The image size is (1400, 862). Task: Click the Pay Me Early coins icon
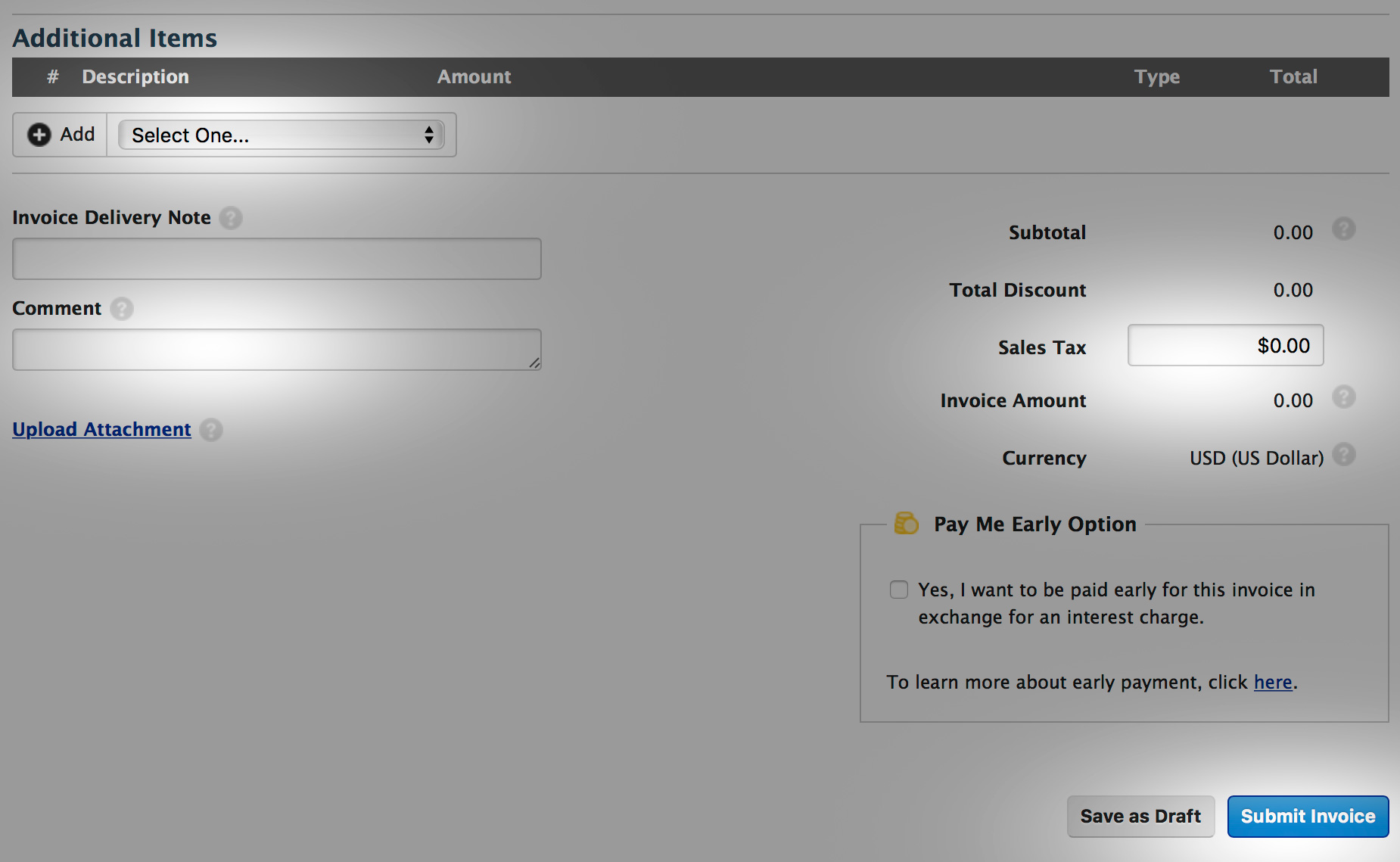pos(906,523)
